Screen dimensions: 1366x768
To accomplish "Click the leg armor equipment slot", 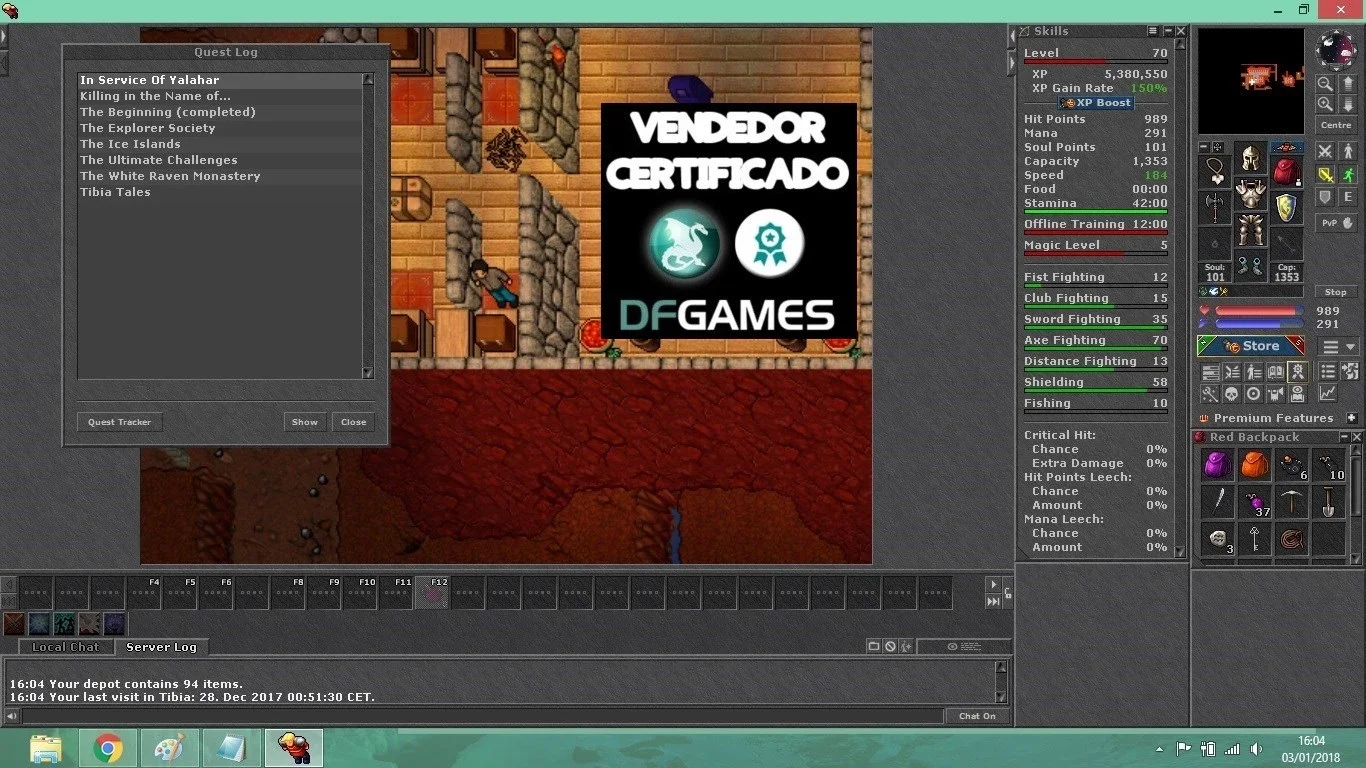I will (1250, 230).
